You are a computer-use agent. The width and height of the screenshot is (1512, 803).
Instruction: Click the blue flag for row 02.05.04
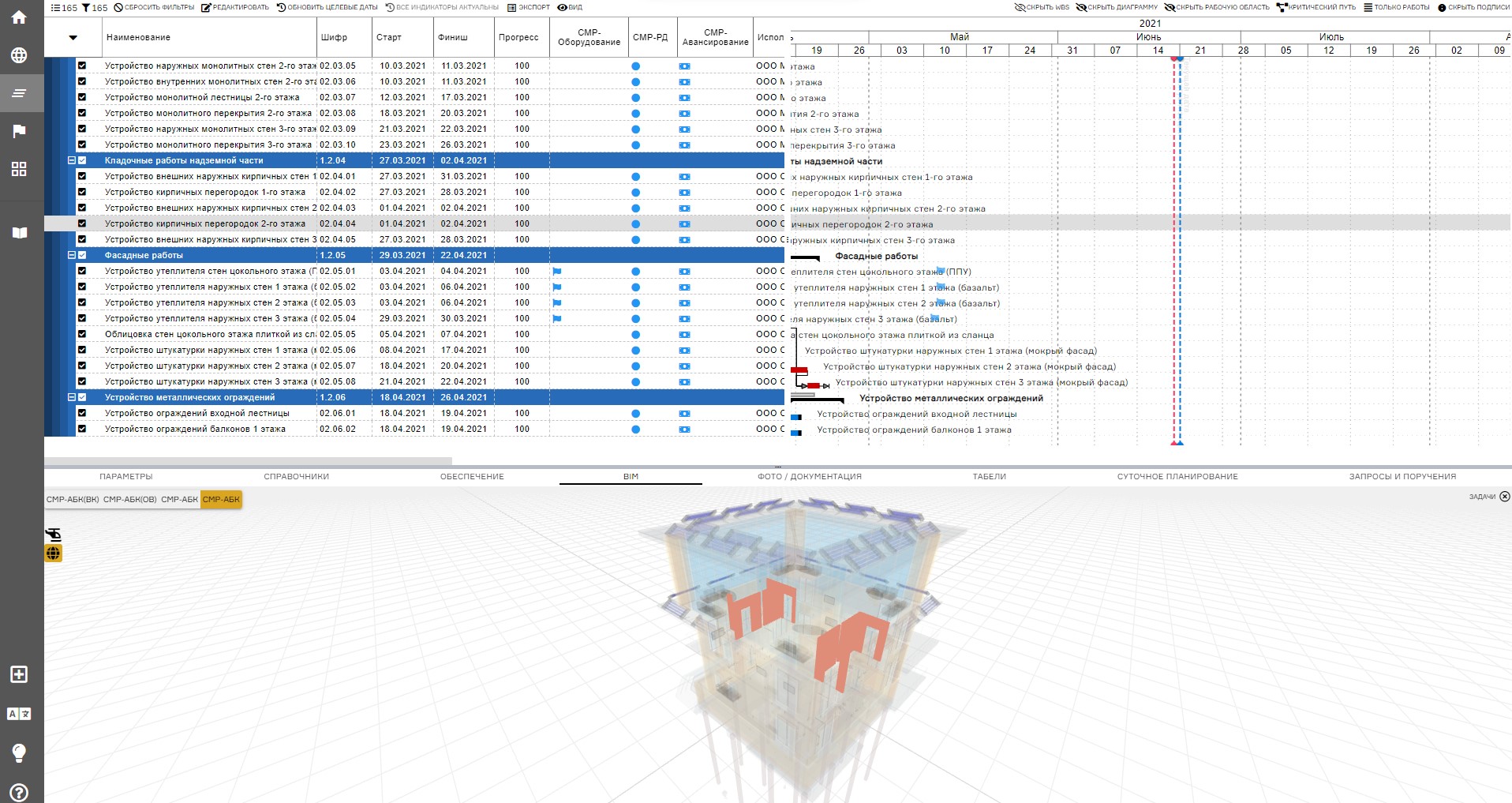[x=556, y=319]
